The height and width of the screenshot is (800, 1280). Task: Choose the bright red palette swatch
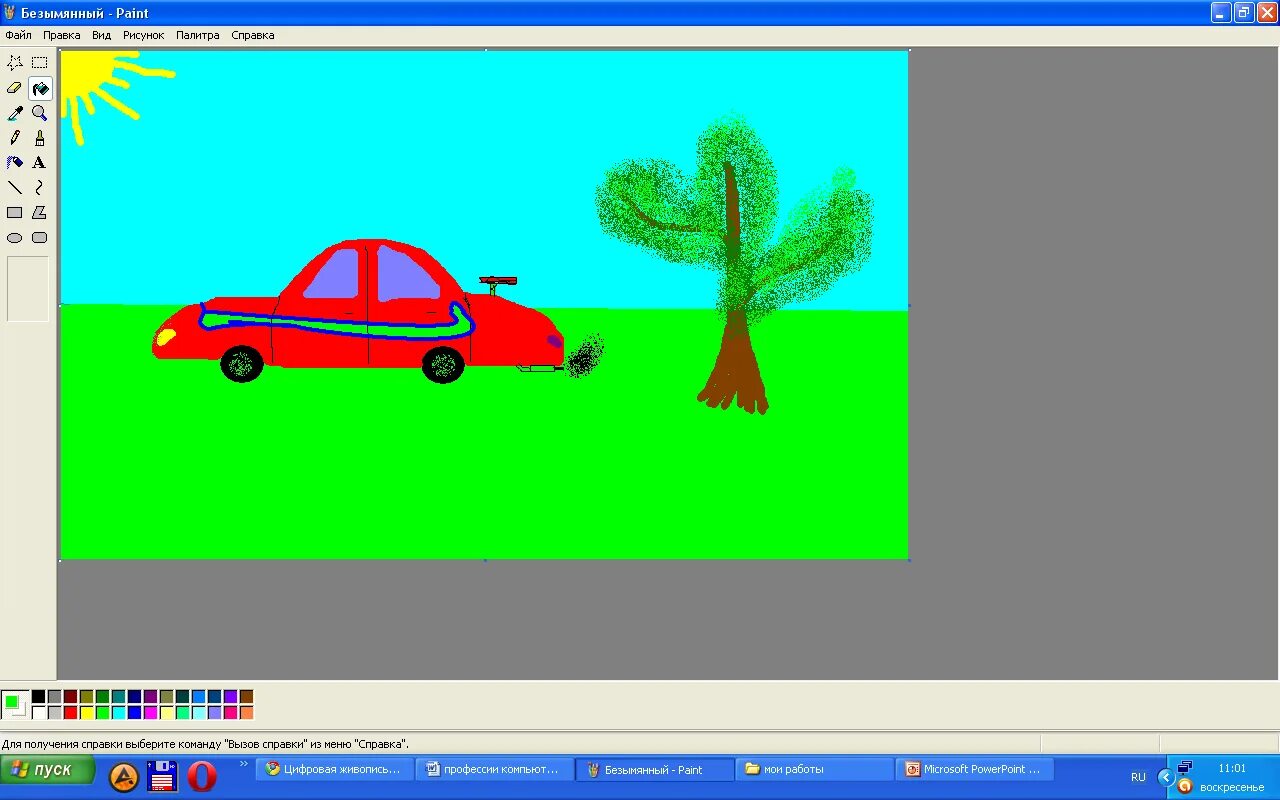point(70,712)
